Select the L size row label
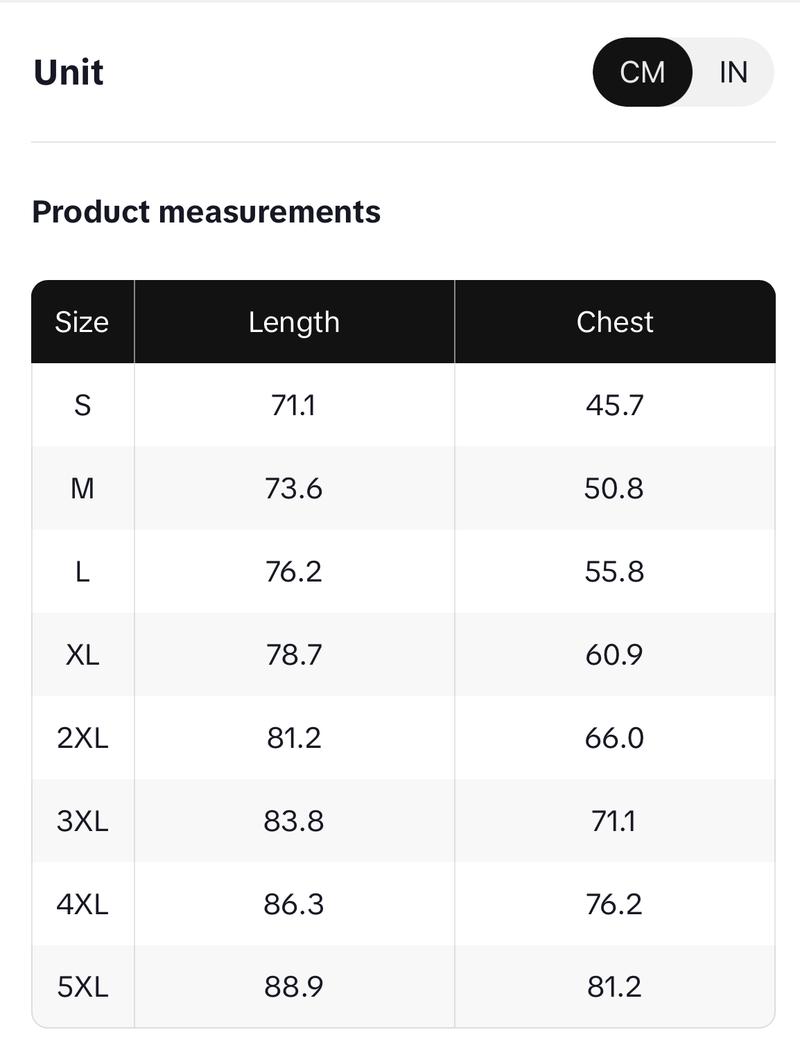 tap(82, 571)
